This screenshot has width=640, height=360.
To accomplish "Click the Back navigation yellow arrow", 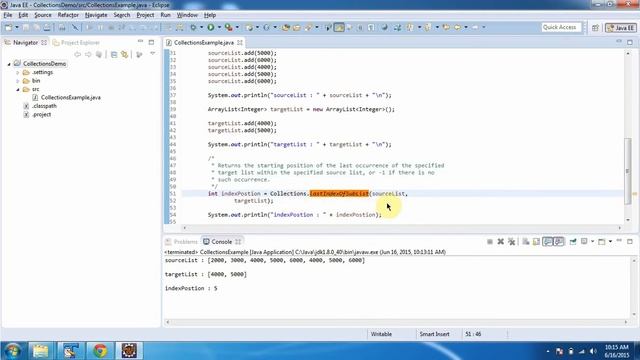I will (x=458, y=27).
